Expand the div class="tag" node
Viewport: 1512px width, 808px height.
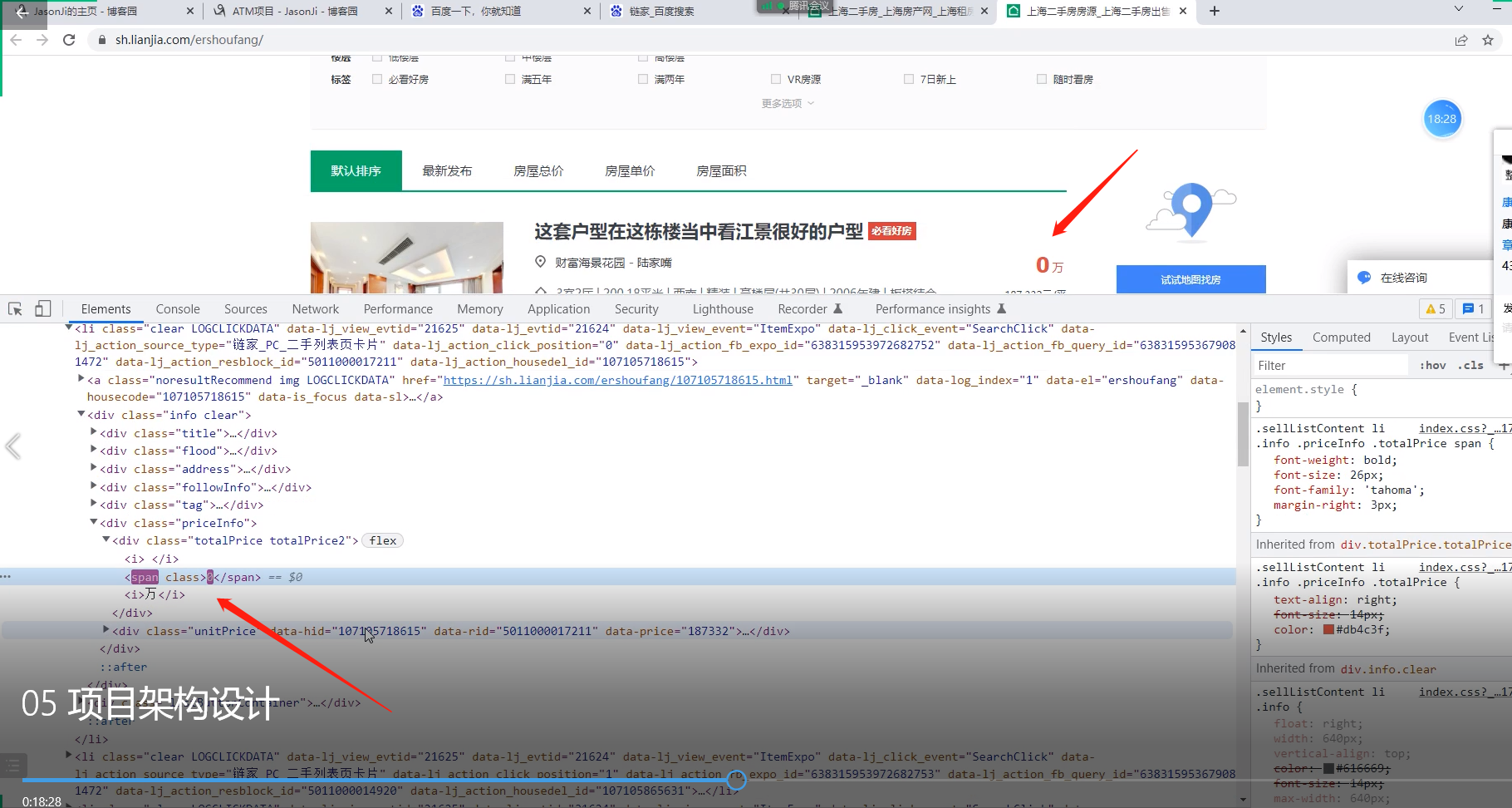[x=94, y=504]
